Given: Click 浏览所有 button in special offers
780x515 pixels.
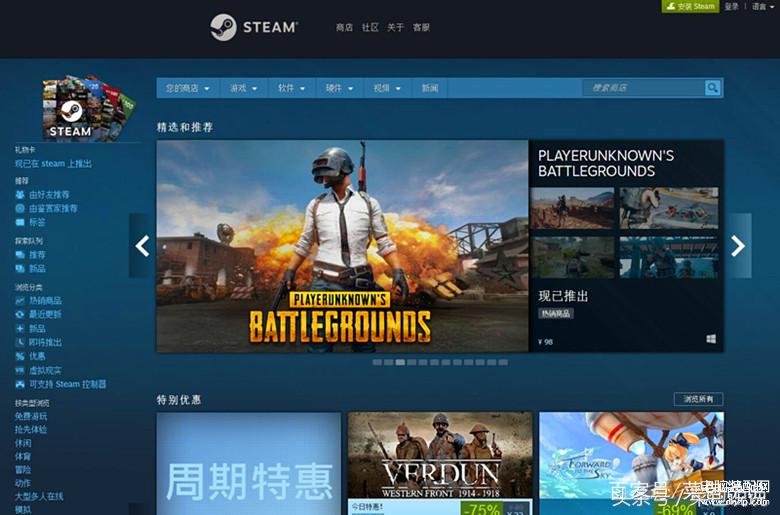Looking at the screenshot, I should point(698,399).
